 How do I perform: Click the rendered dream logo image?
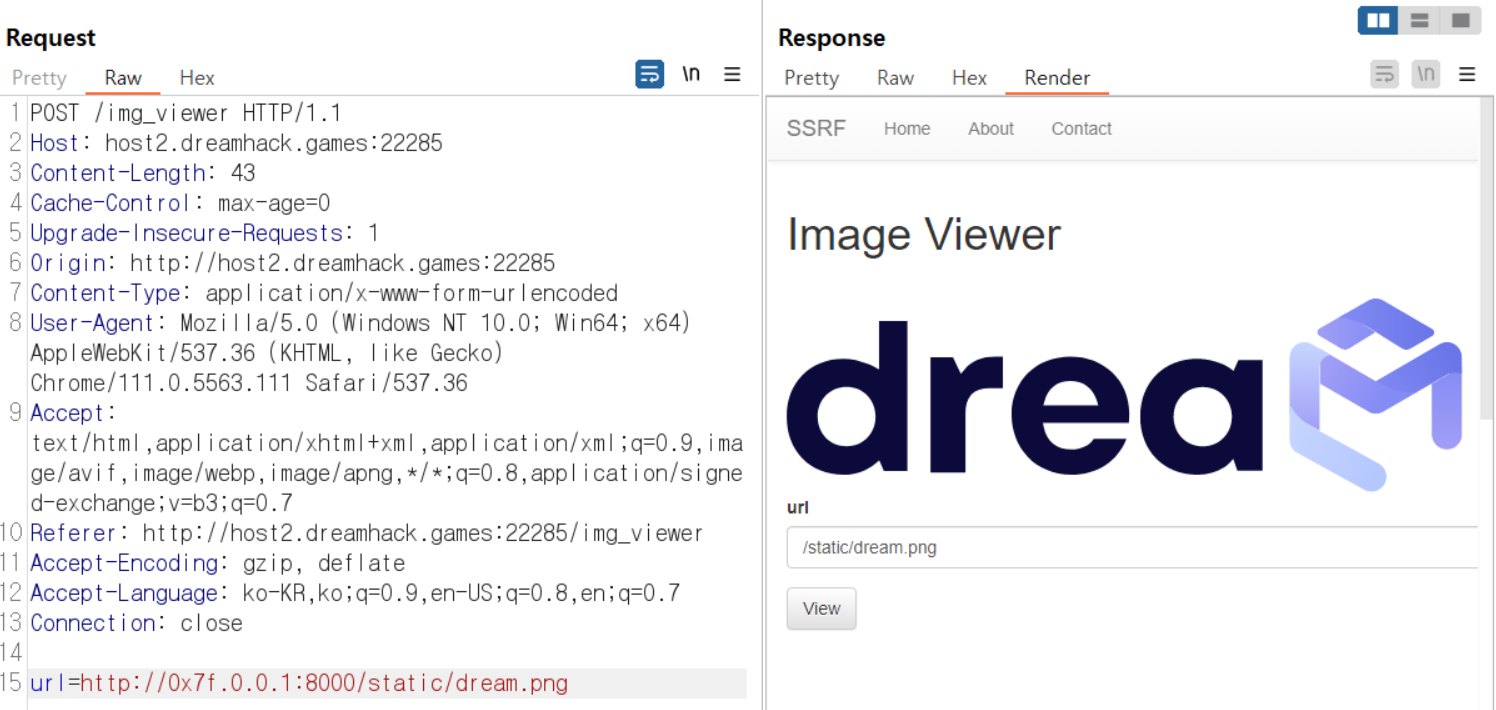point(1126,394)
